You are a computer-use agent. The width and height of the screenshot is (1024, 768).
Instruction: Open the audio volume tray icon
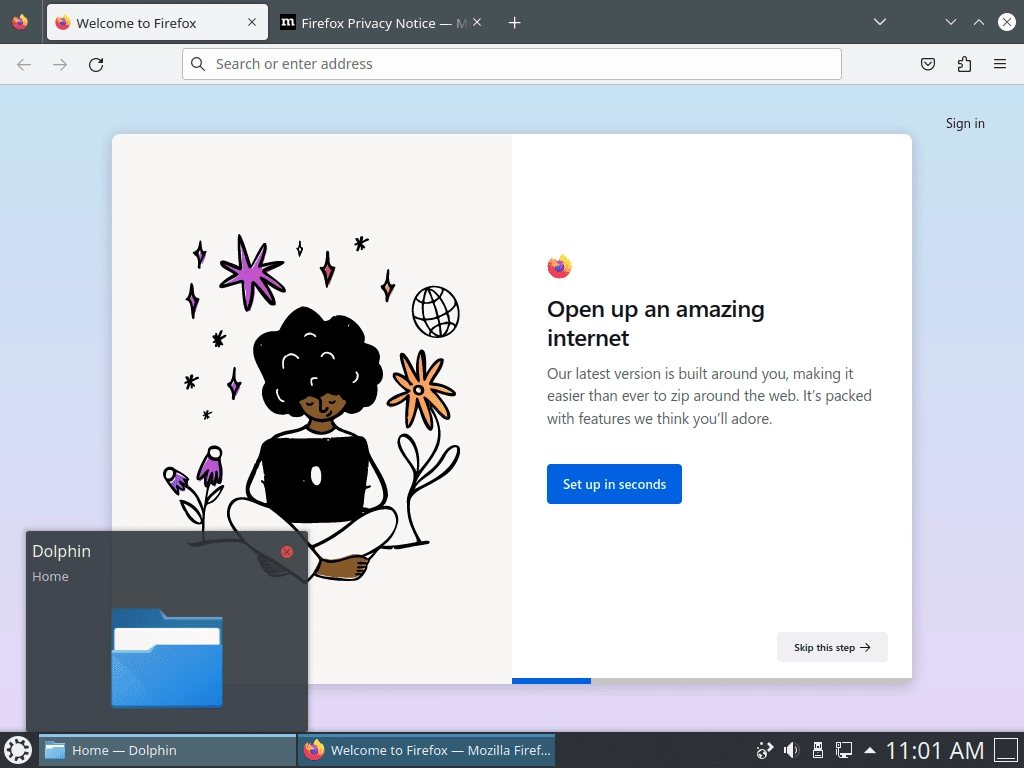(792, 750)
